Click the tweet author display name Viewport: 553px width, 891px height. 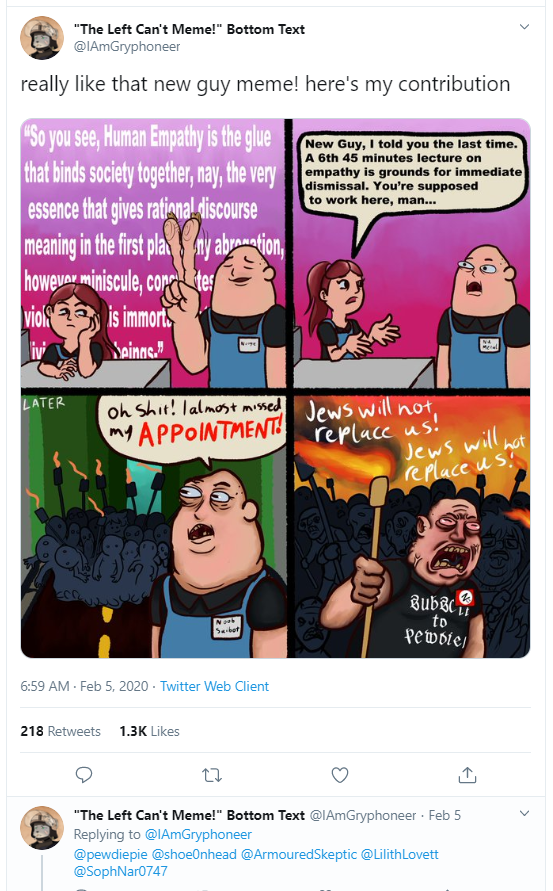(x=189, y=29)
